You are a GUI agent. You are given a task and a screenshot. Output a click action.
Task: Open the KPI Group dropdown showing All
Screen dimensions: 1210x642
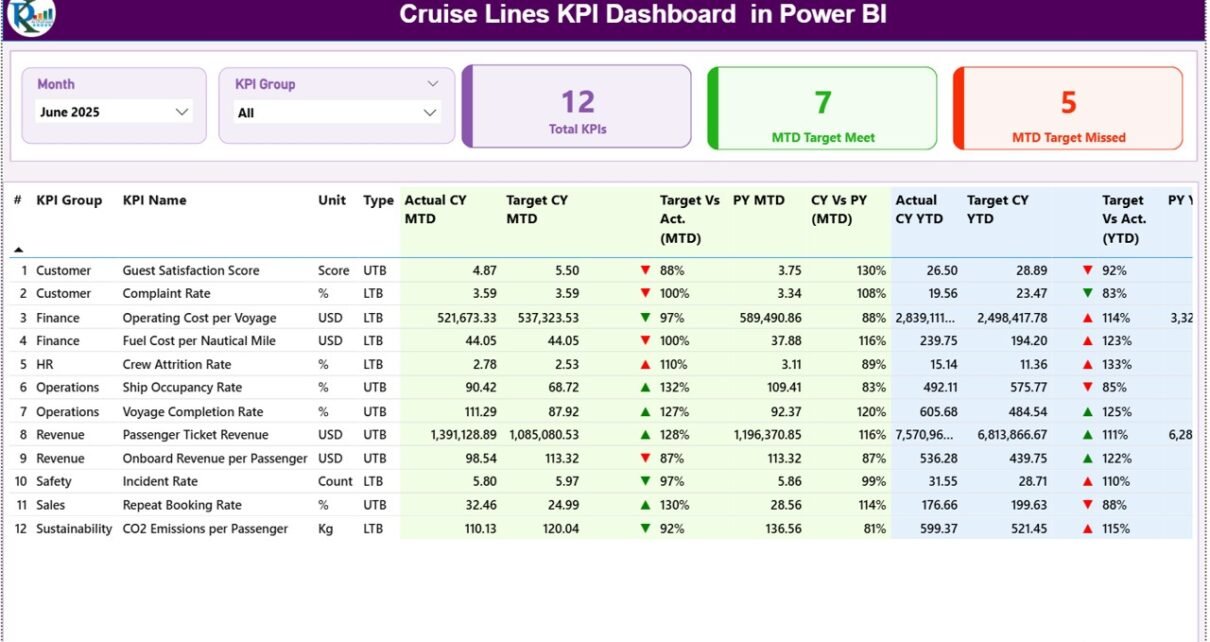tap(337, 113)
